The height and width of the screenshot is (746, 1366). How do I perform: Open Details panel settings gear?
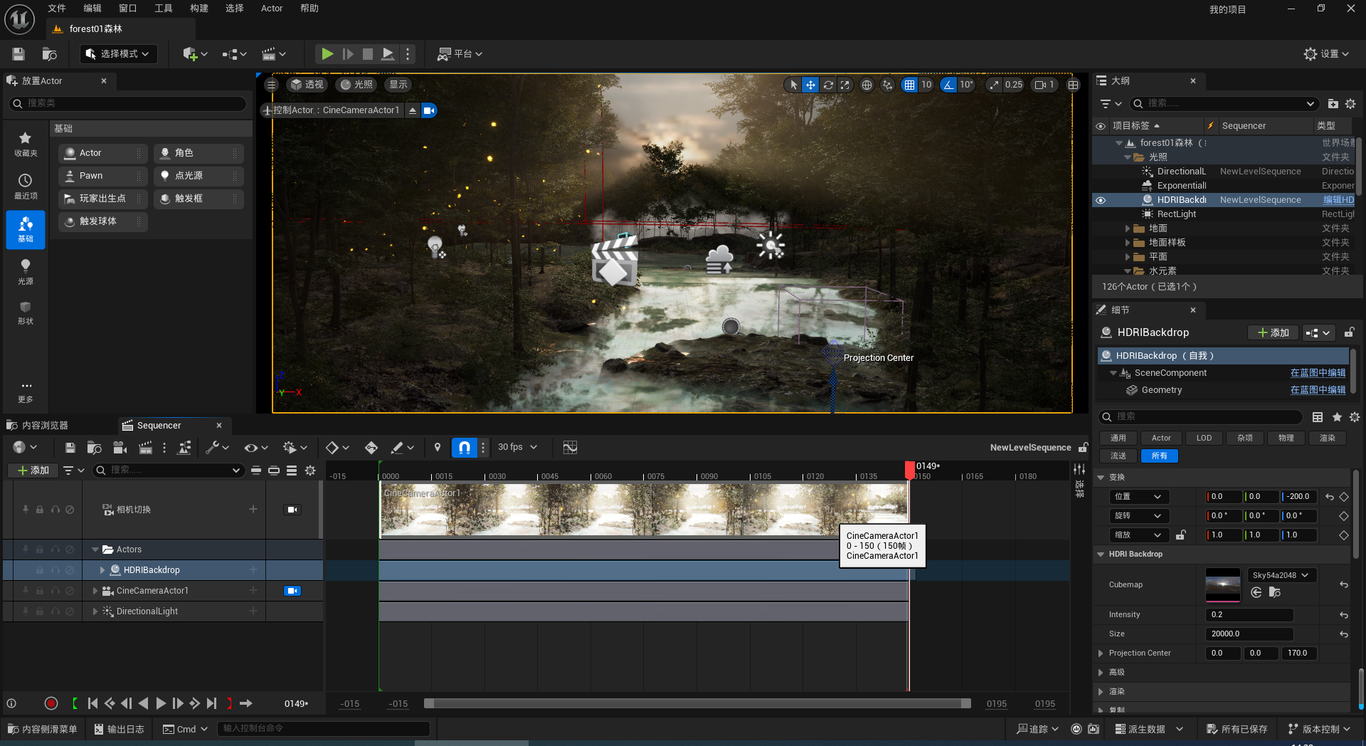1355,417
